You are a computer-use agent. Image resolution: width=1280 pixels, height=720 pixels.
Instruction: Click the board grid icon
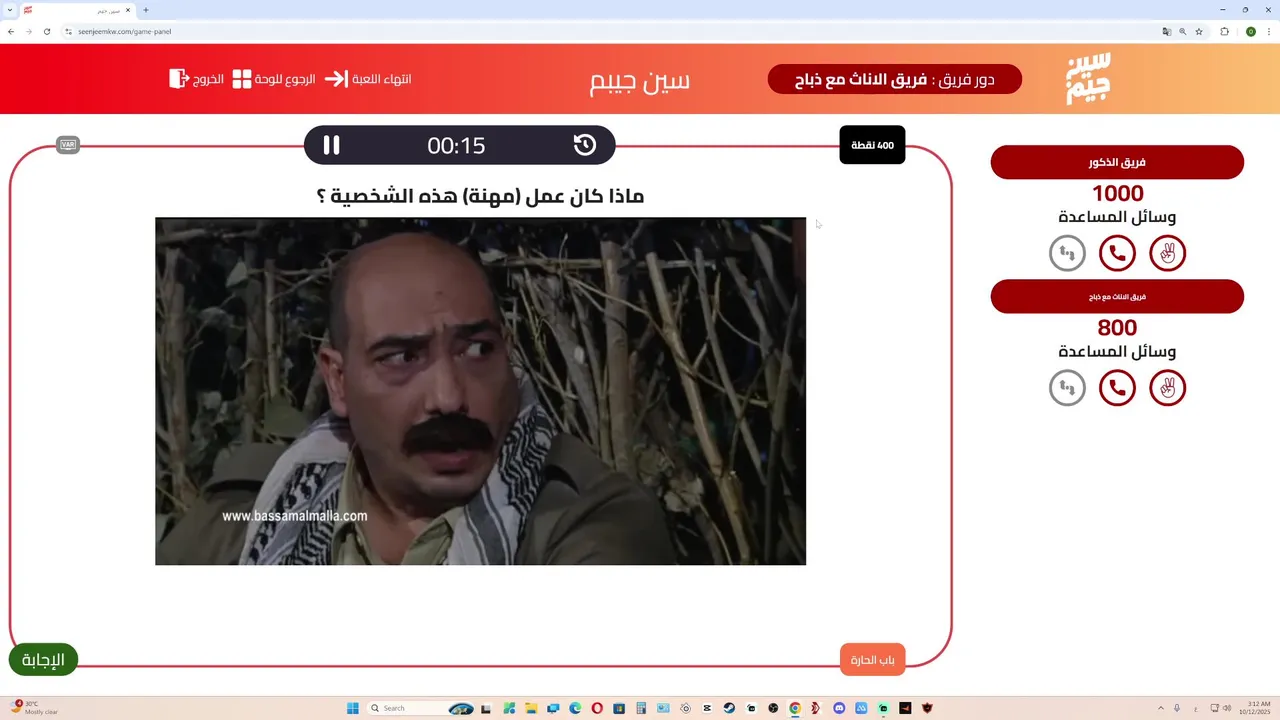[242, 78]
